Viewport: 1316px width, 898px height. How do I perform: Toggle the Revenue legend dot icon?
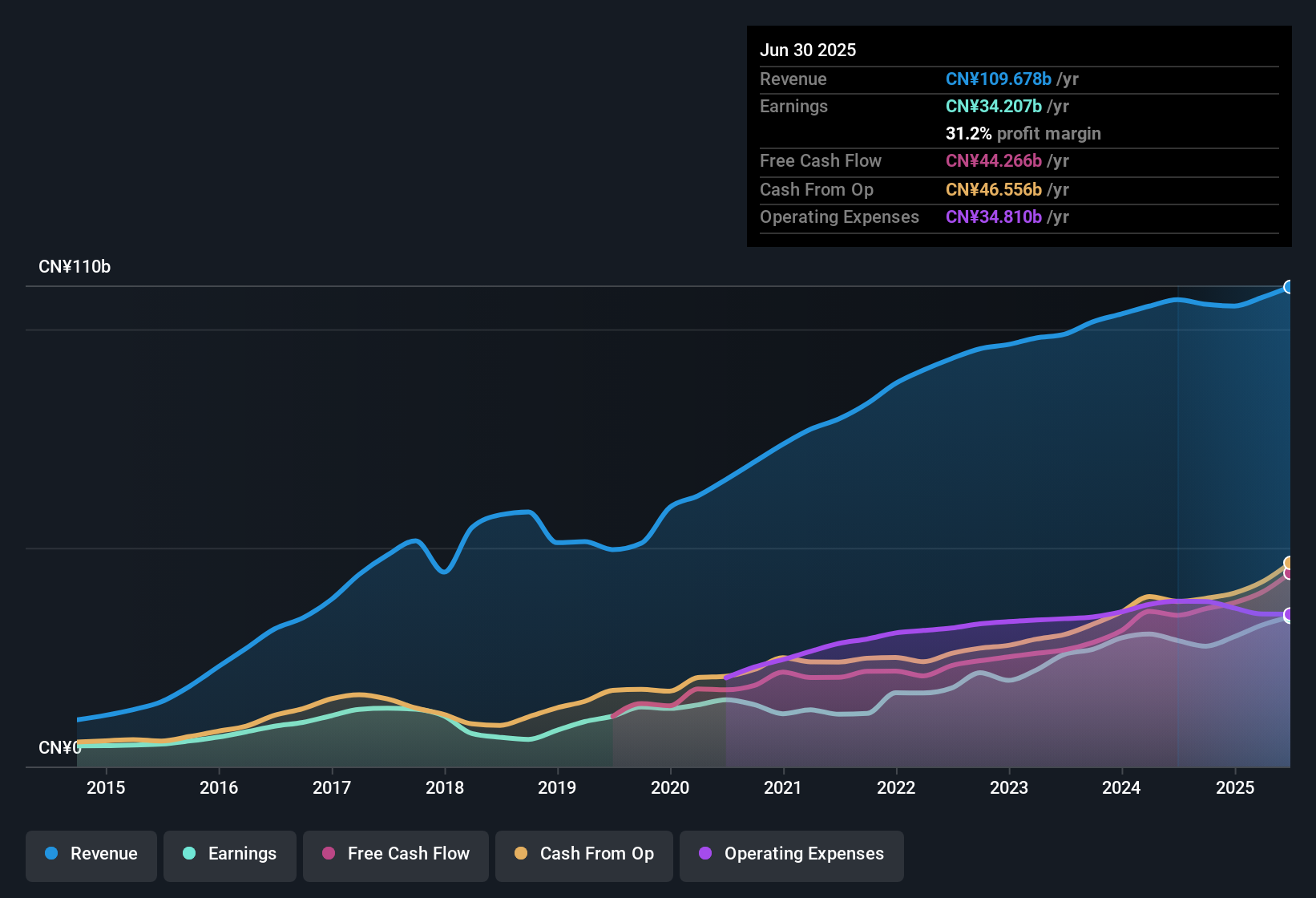[x=50, y=854]
